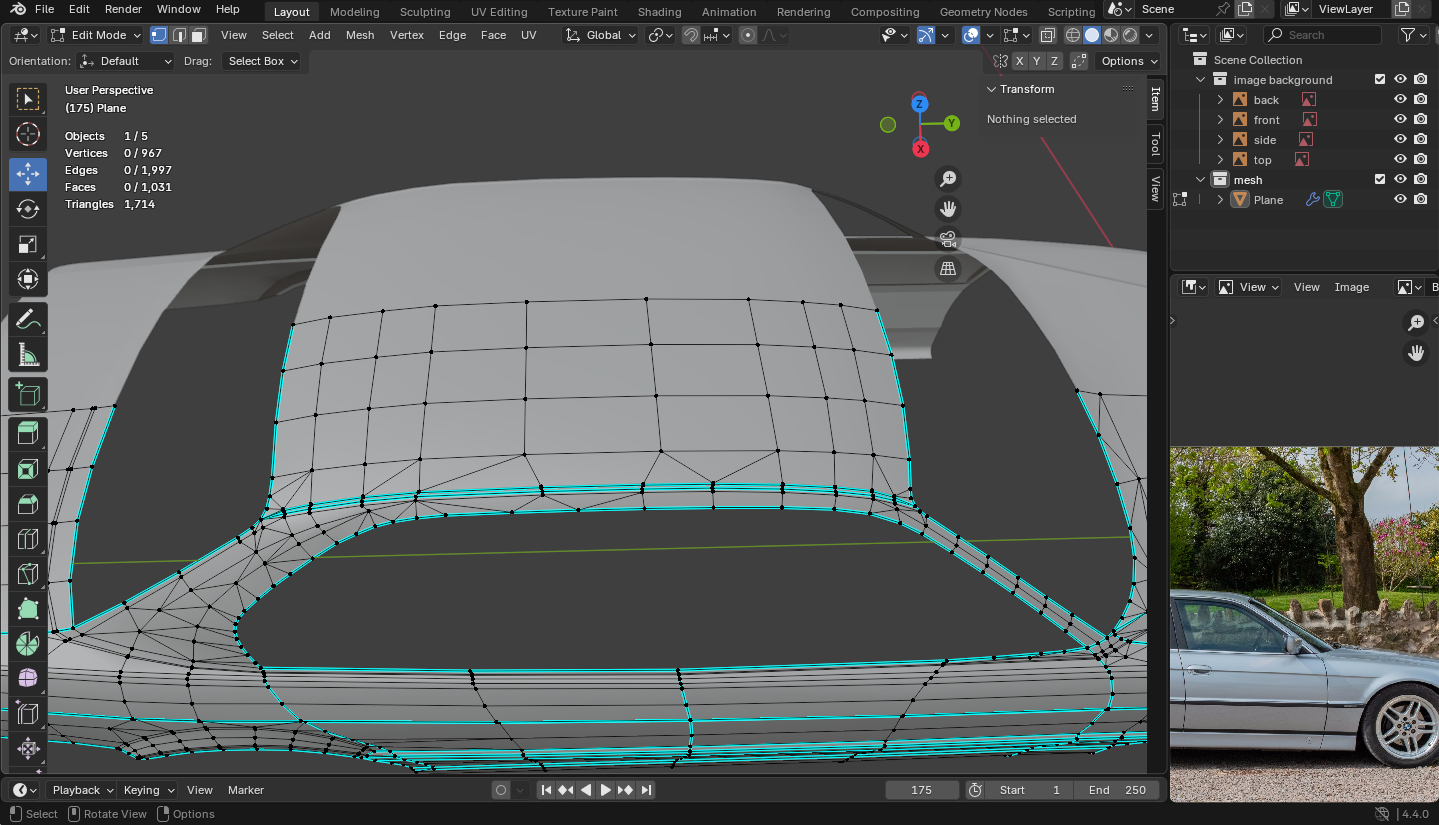The width and height of the screenshot is (1439, 825).
Task: Switch to face select mode
Action: coord(199,35)
